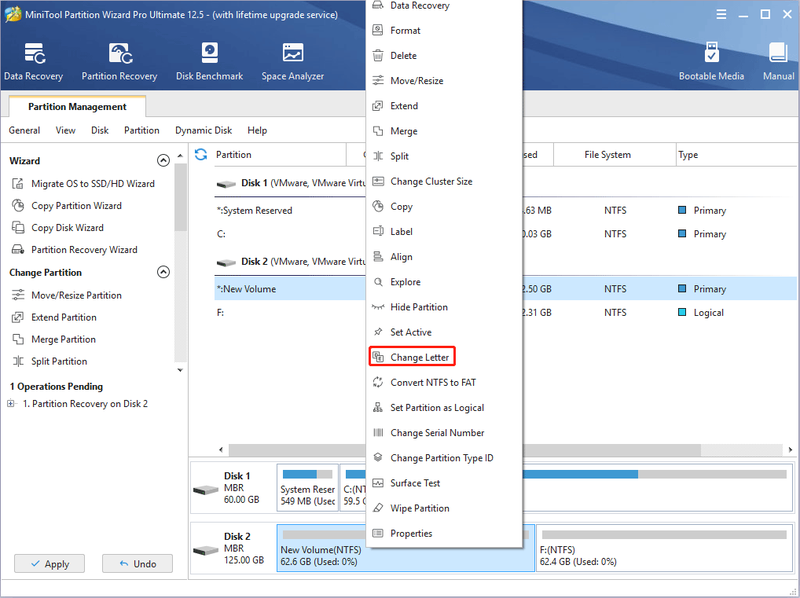
Task: Choose Change Partition Type ID entry
Action: pos(444,458)
